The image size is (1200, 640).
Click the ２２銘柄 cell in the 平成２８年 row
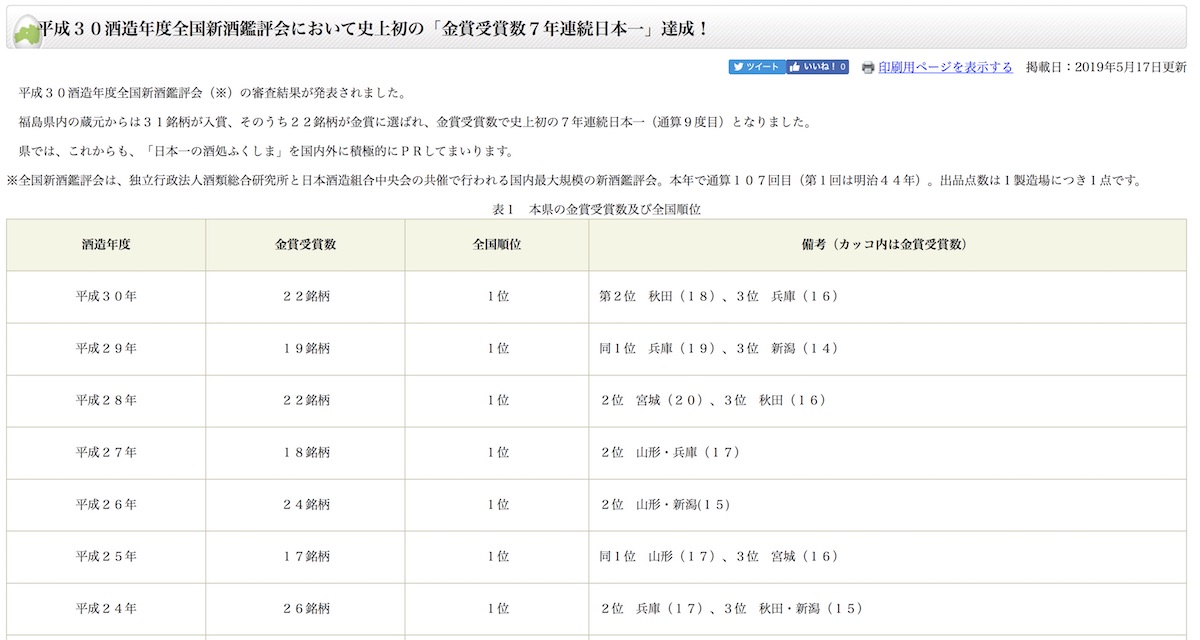pos(305,401)
